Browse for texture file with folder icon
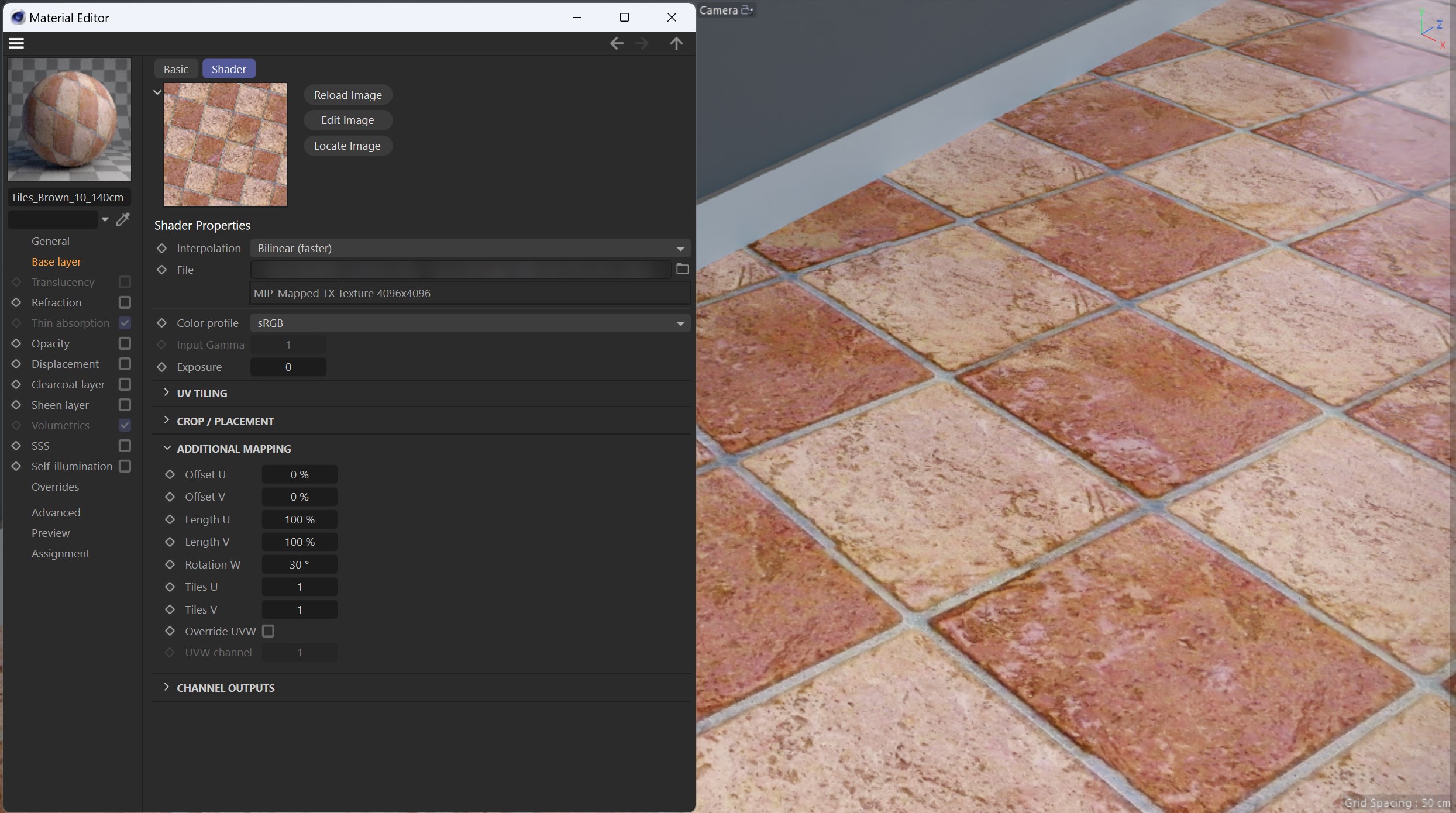 tap(682, 269)
